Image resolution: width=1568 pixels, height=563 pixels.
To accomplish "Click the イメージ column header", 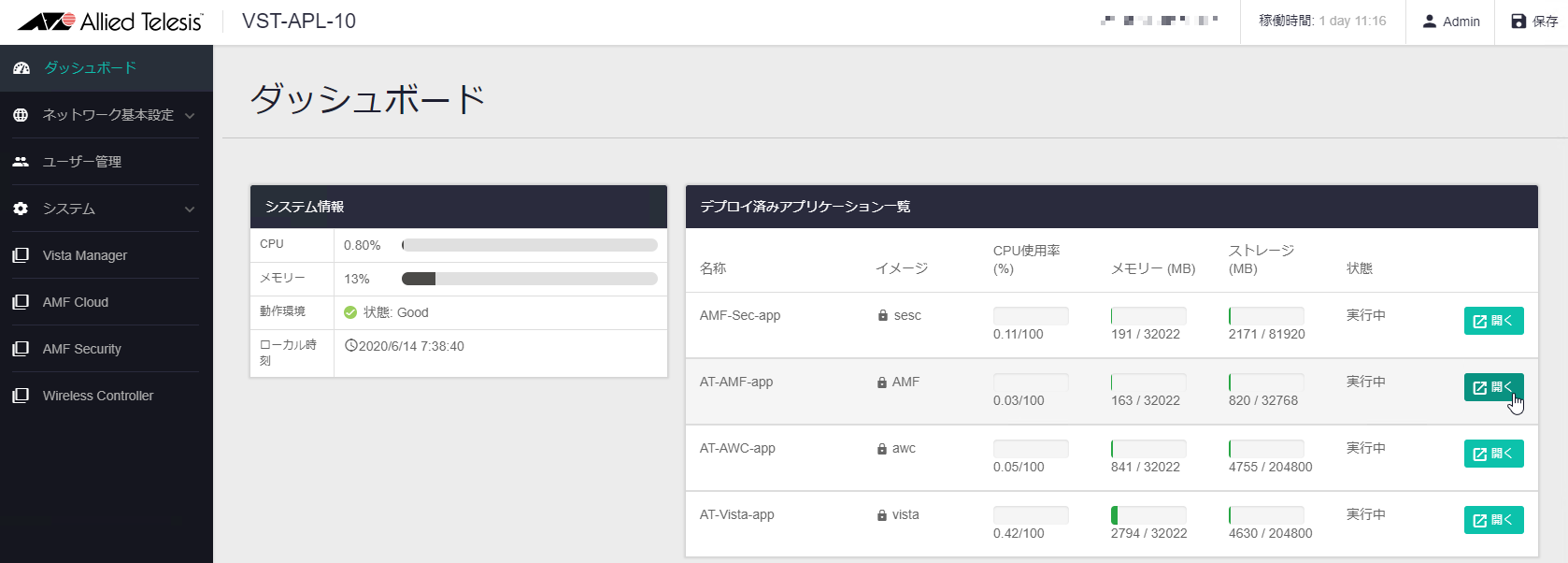I will pos(902,269).
